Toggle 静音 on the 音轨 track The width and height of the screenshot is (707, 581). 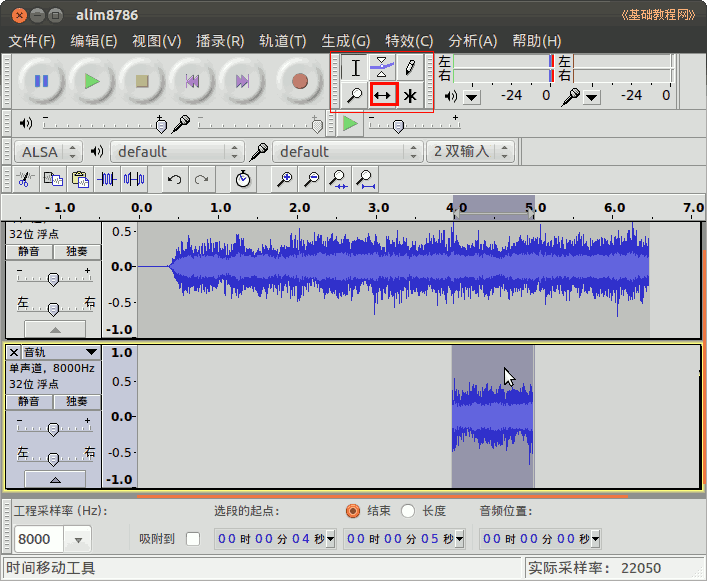29,402
